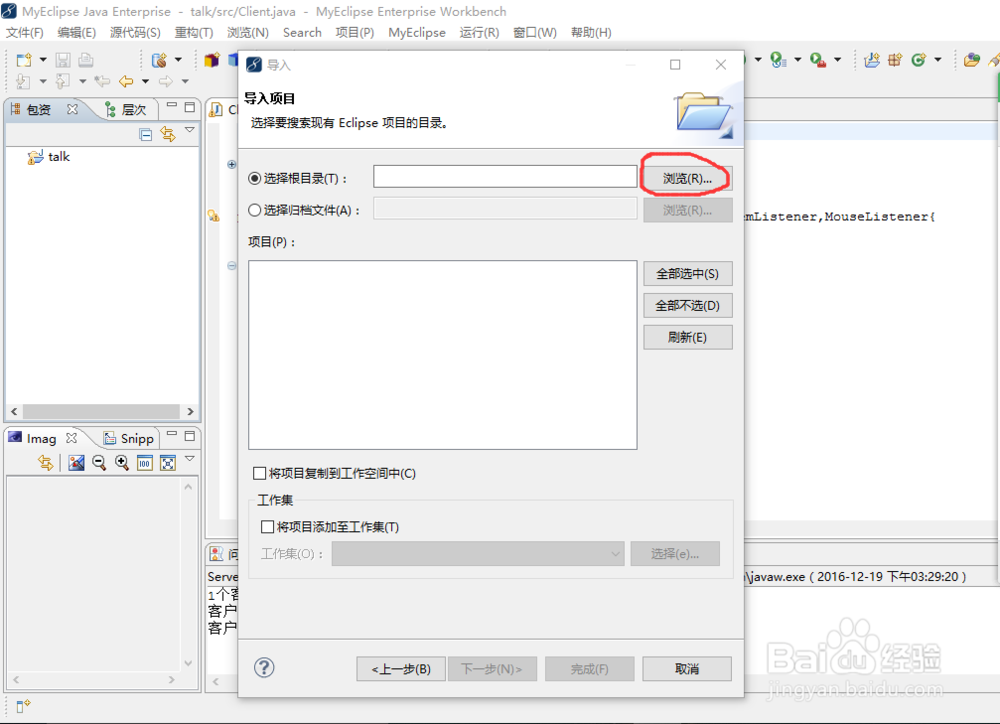Click package explorer horizontal scrollbar

(102, 411)
